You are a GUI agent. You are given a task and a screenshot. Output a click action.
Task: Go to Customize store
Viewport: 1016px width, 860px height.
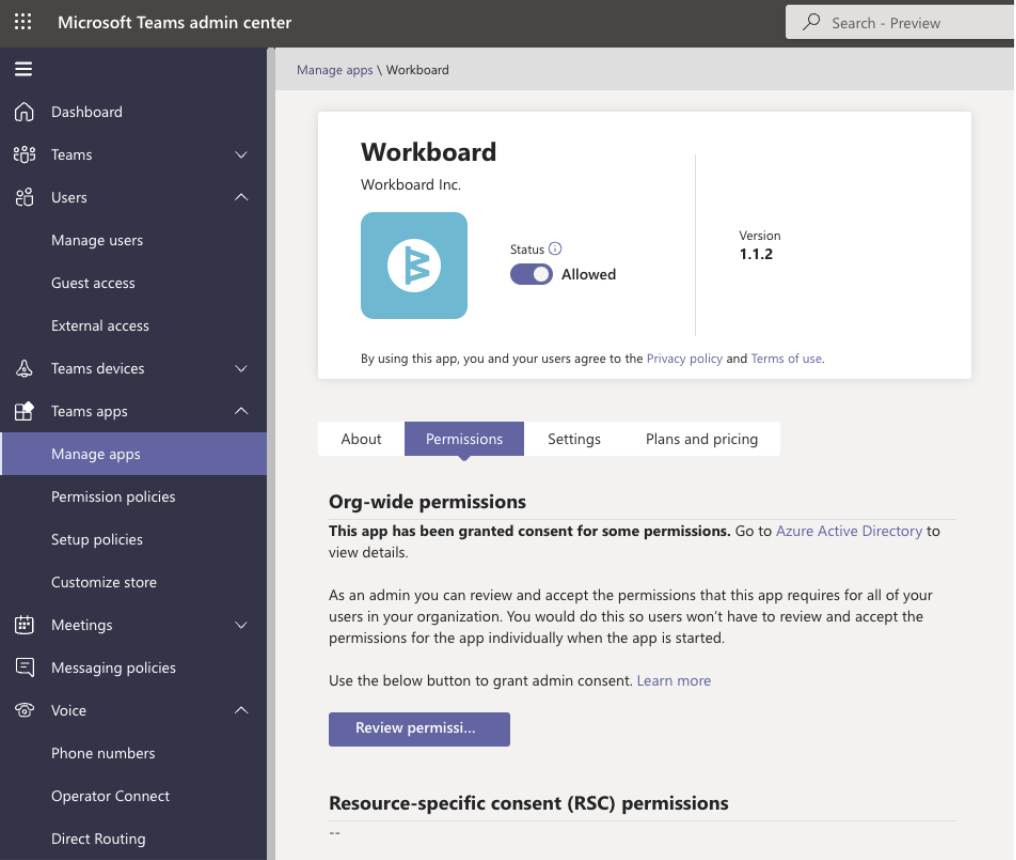[x=104, y=582]
